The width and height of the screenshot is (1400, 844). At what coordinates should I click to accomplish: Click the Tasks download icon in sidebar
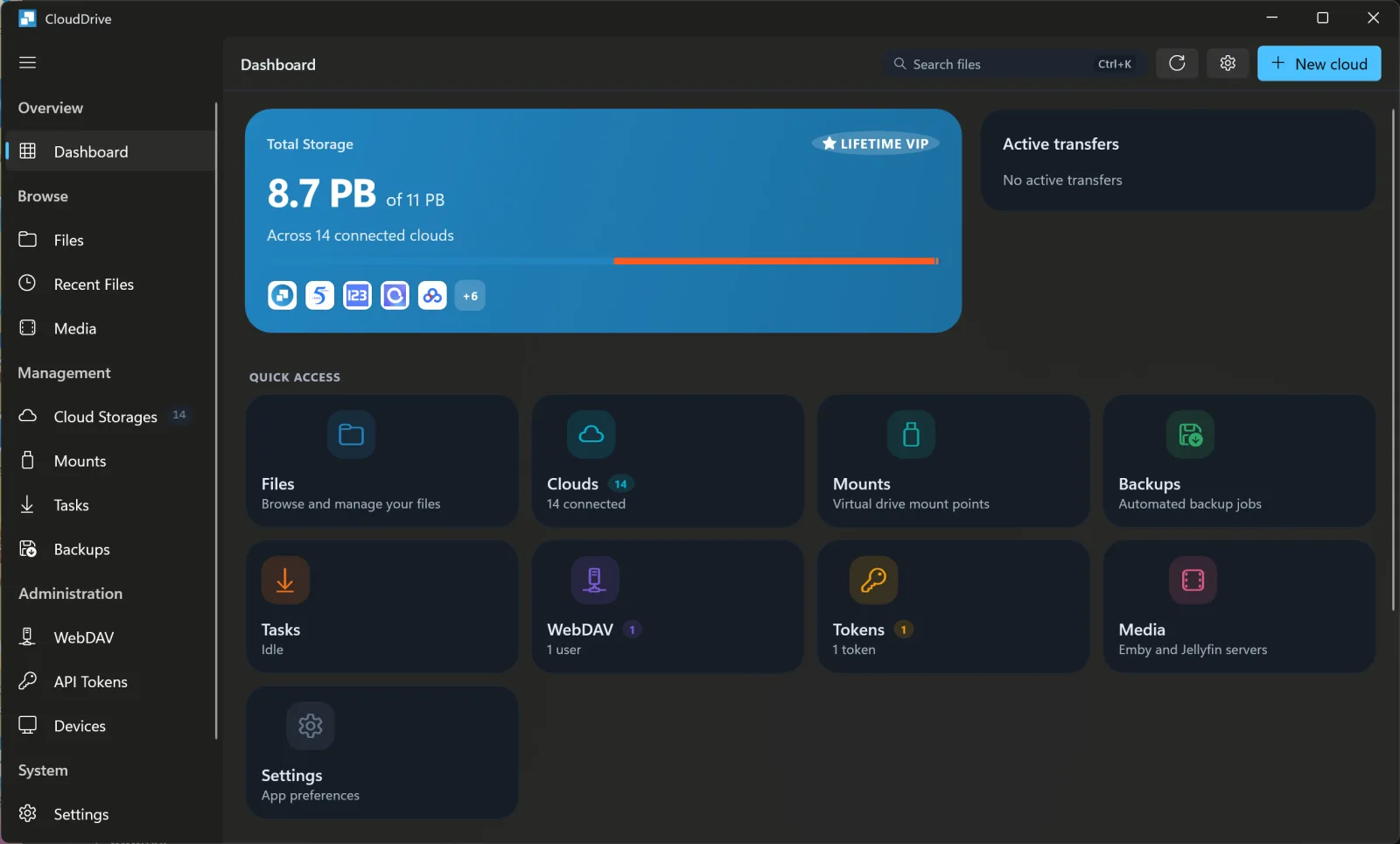(28, 505)
